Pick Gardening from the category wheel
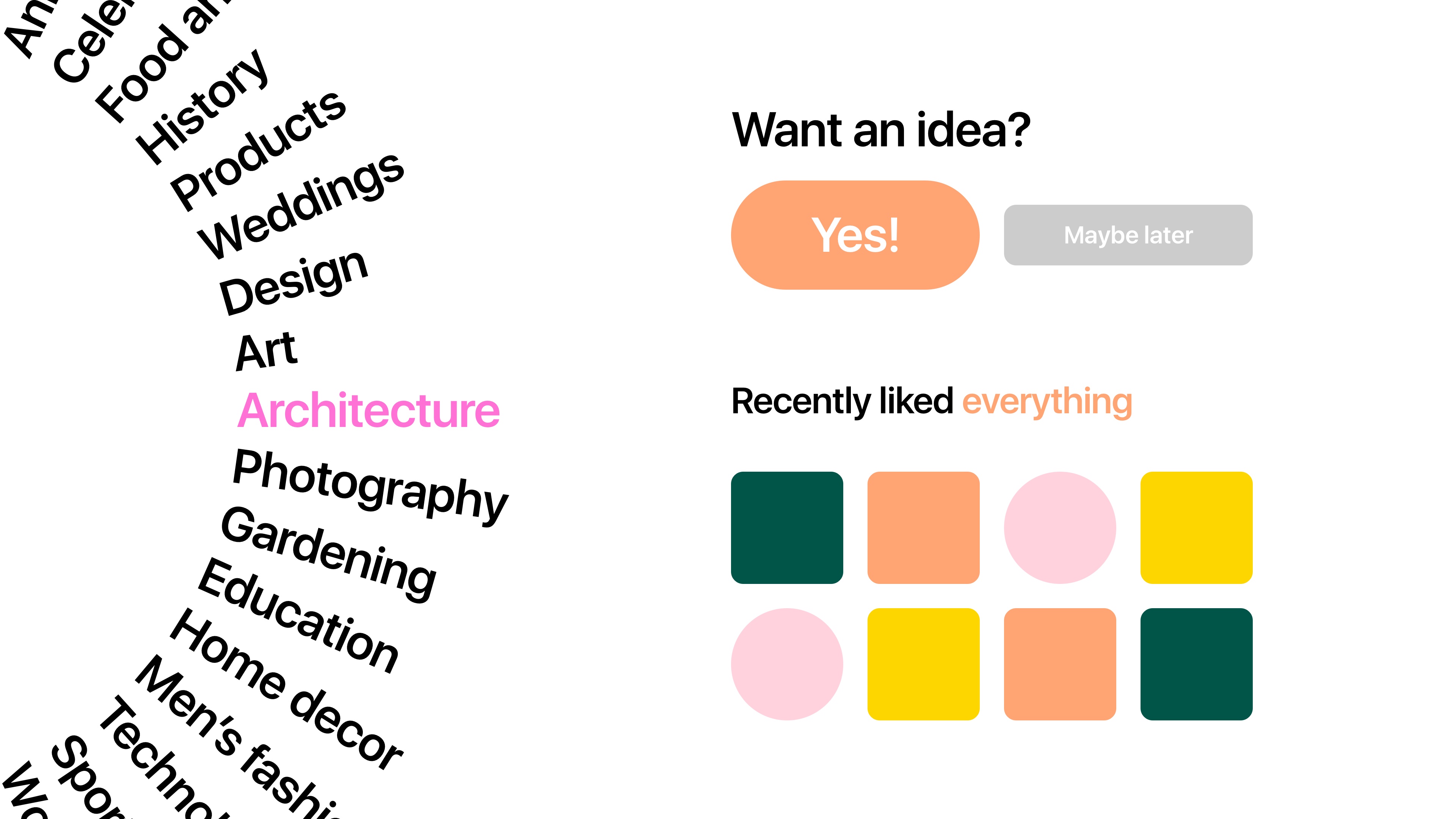This screenshot has height=819, width=1456. pos(328,554)
